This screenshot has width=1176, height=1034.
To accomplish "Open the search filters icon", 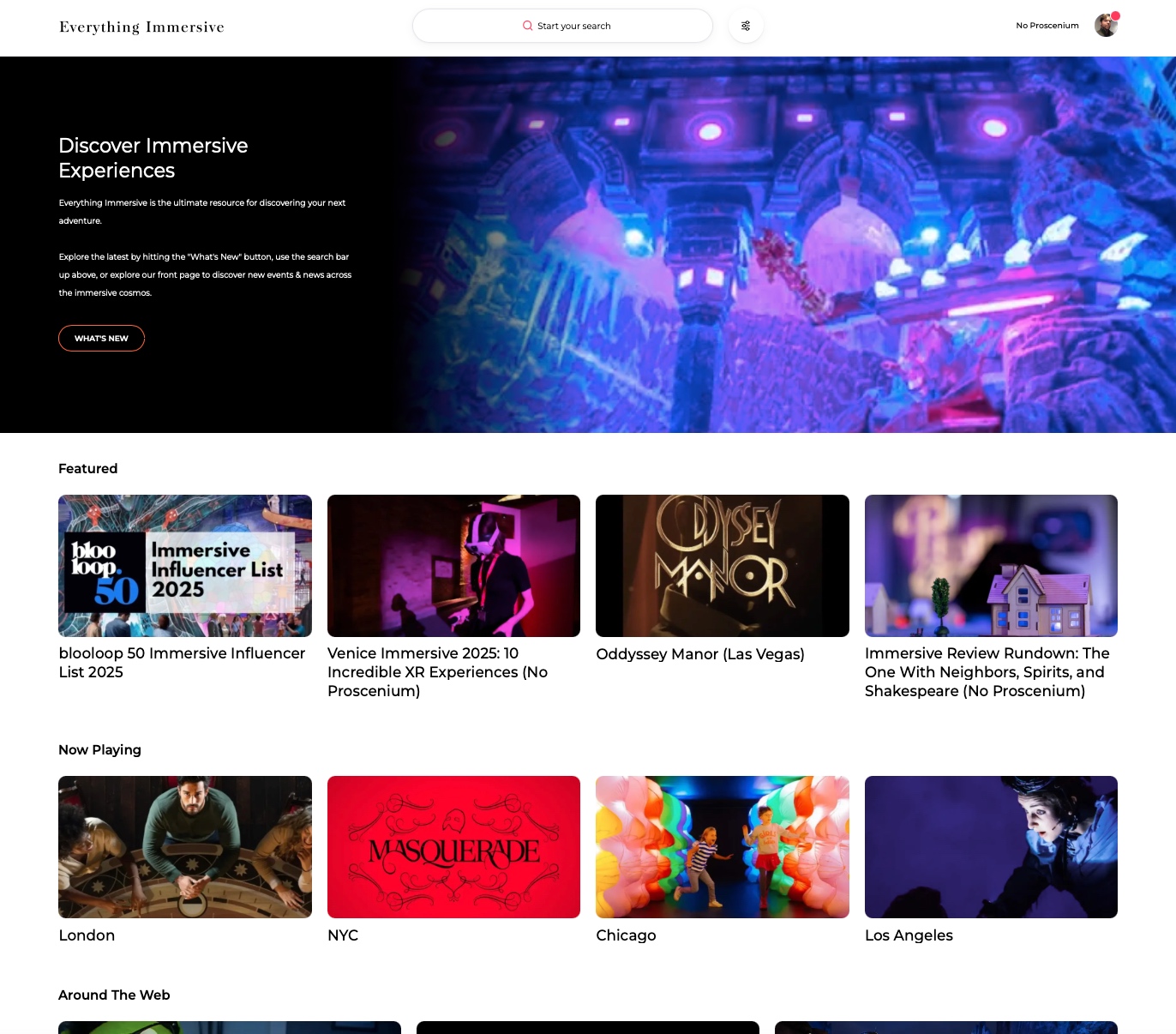I will 746,26.
